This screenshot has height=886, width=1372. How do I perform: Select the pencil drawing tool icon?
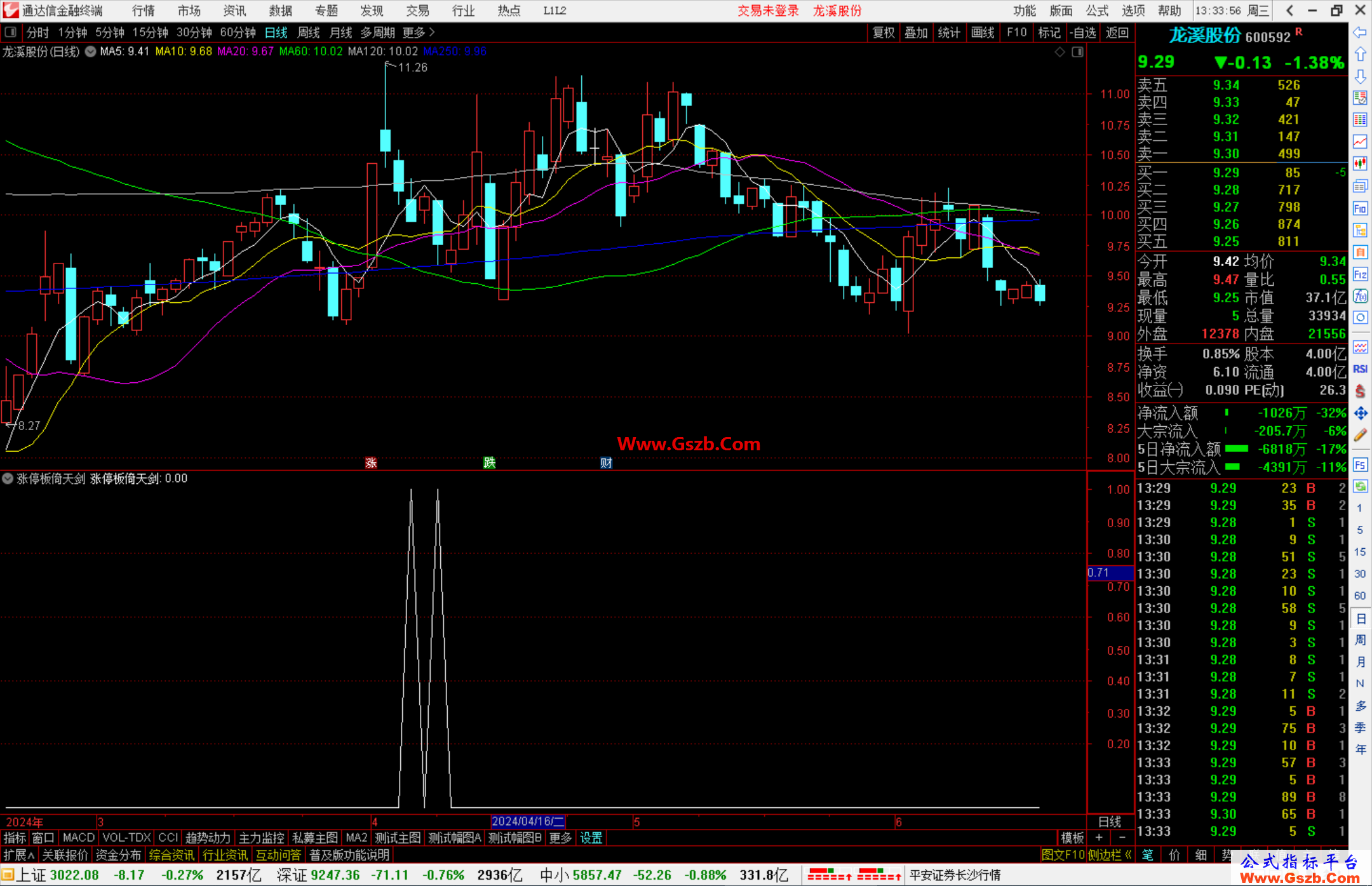click(1360, 435)
